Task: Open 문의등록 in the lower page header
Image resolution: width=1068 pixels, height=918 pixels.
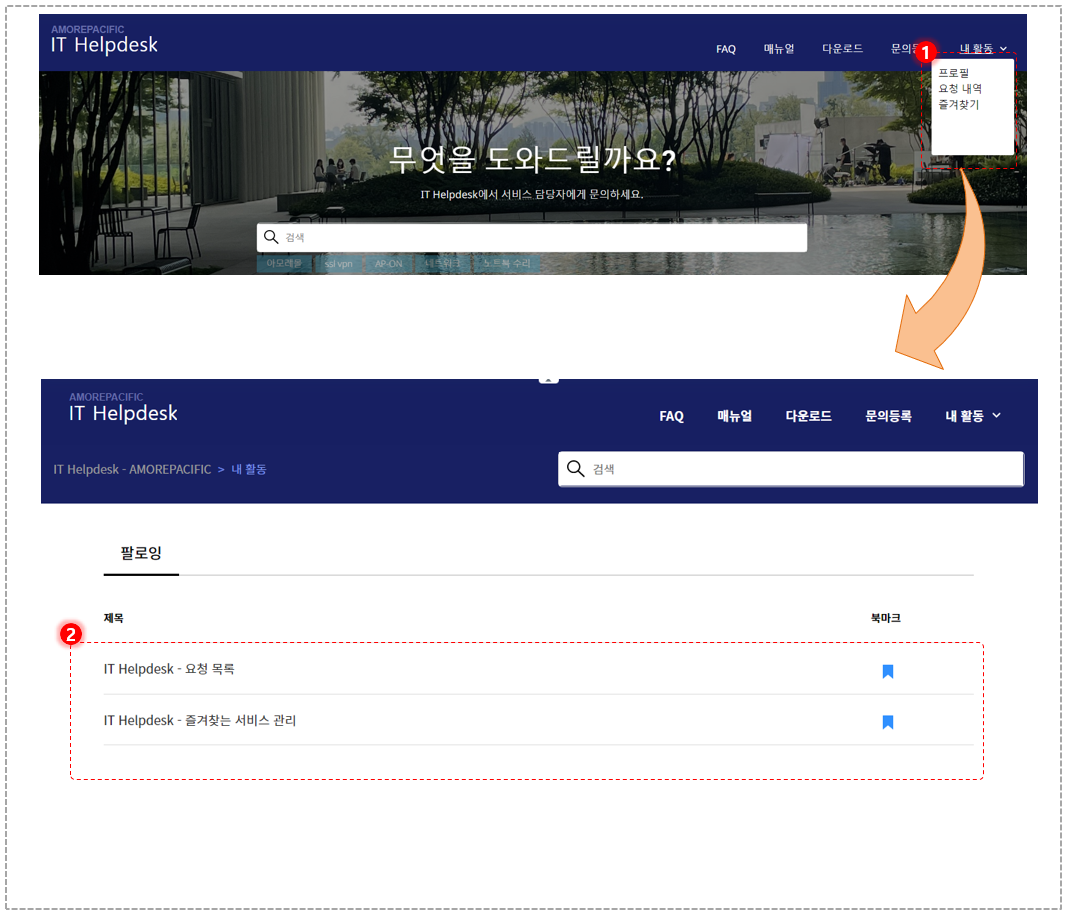Action: pyautogui.click(x=888, y=416)
